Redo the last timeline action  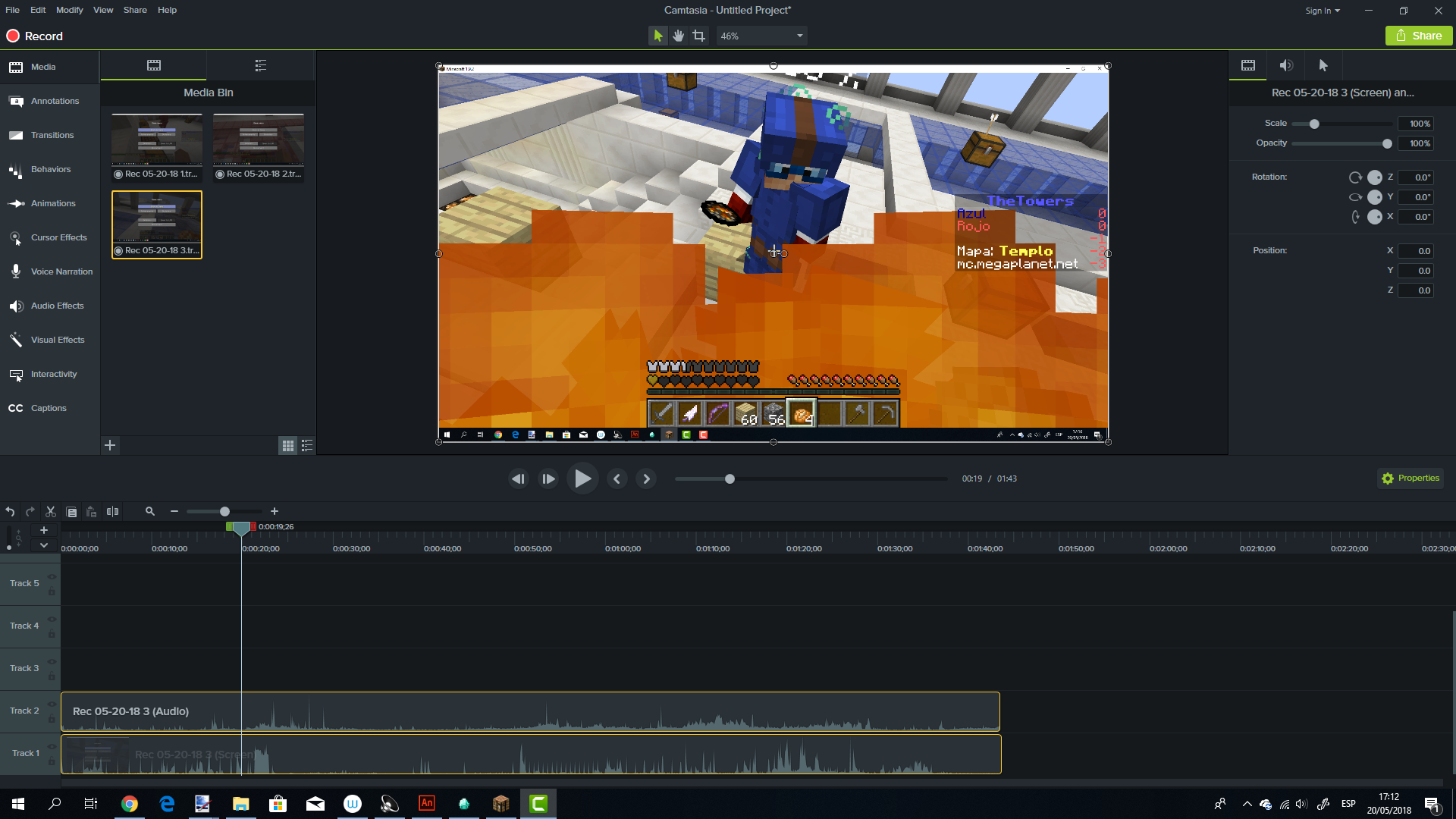[x=30, y=512]
